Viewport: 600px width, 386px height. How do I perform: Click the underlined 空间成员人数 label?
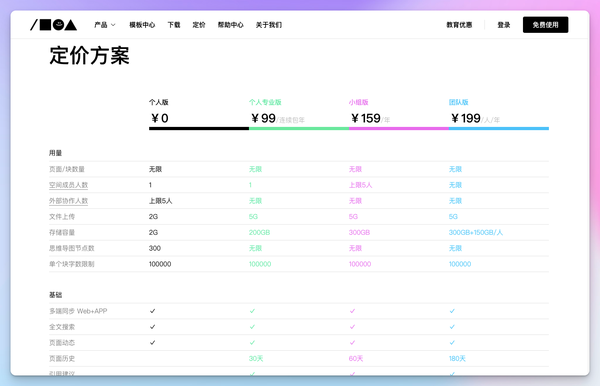68,185
